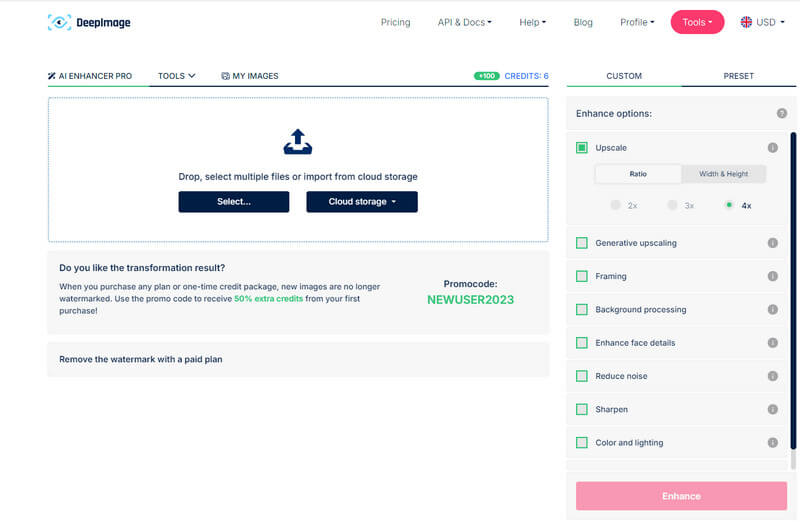Click the Enhance button

pyautogui.click(x=681, y=496)
